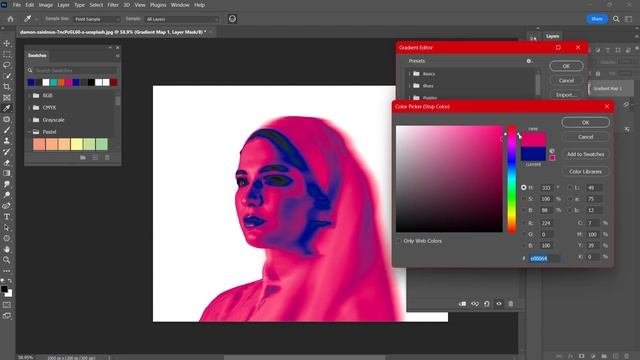
Task: Click the Add to Swatches button
Action: [x=585, y=154]
